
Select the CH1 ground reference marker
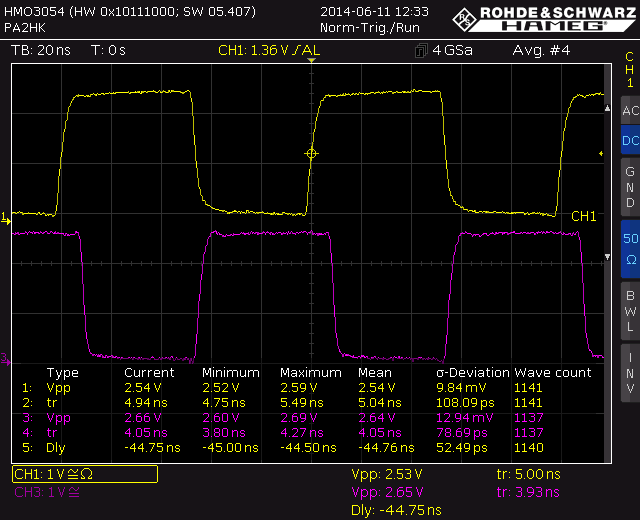5,216
